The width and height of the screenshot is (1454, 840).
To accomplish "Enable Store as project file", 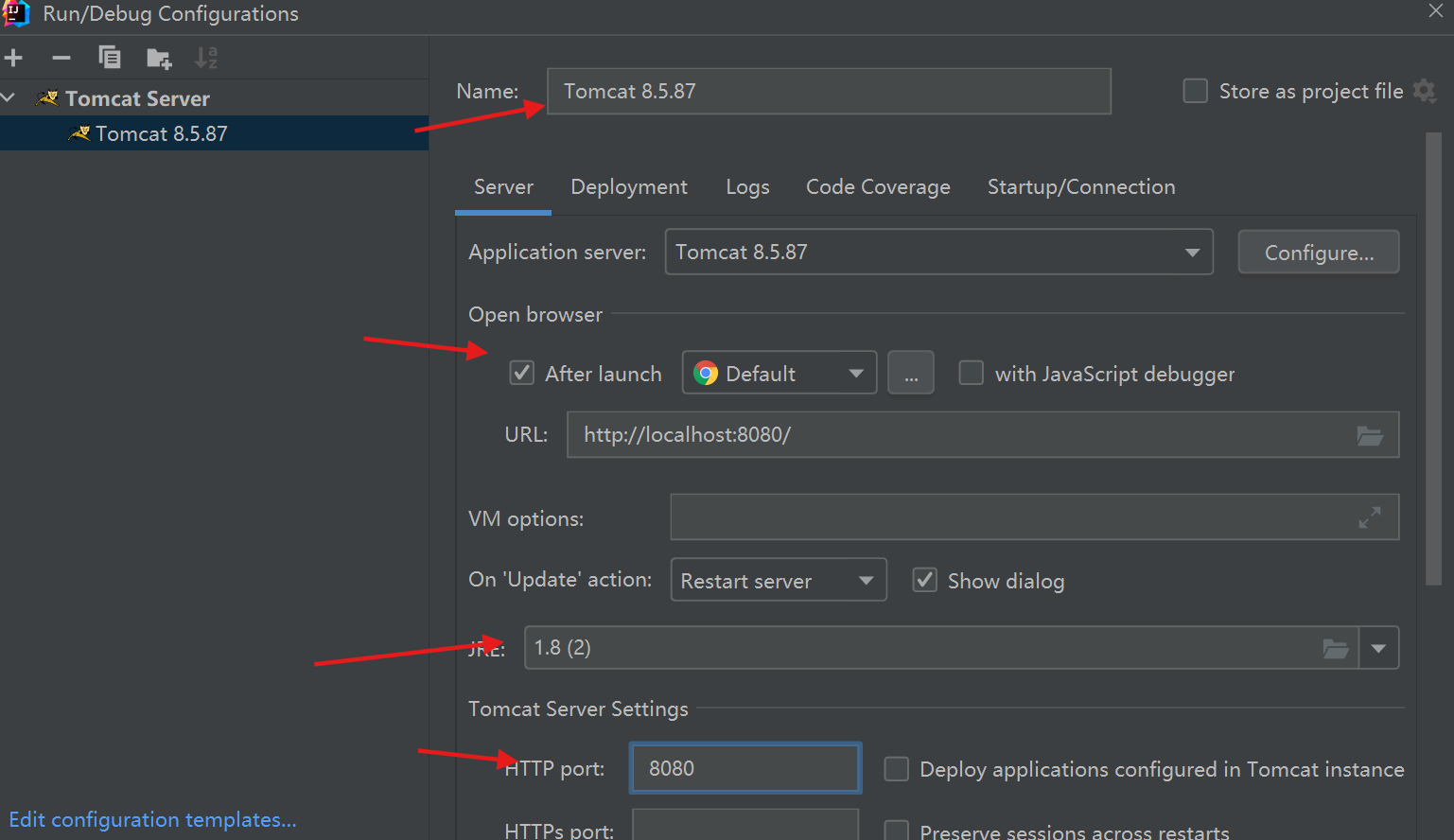I will coord(1196,91).
